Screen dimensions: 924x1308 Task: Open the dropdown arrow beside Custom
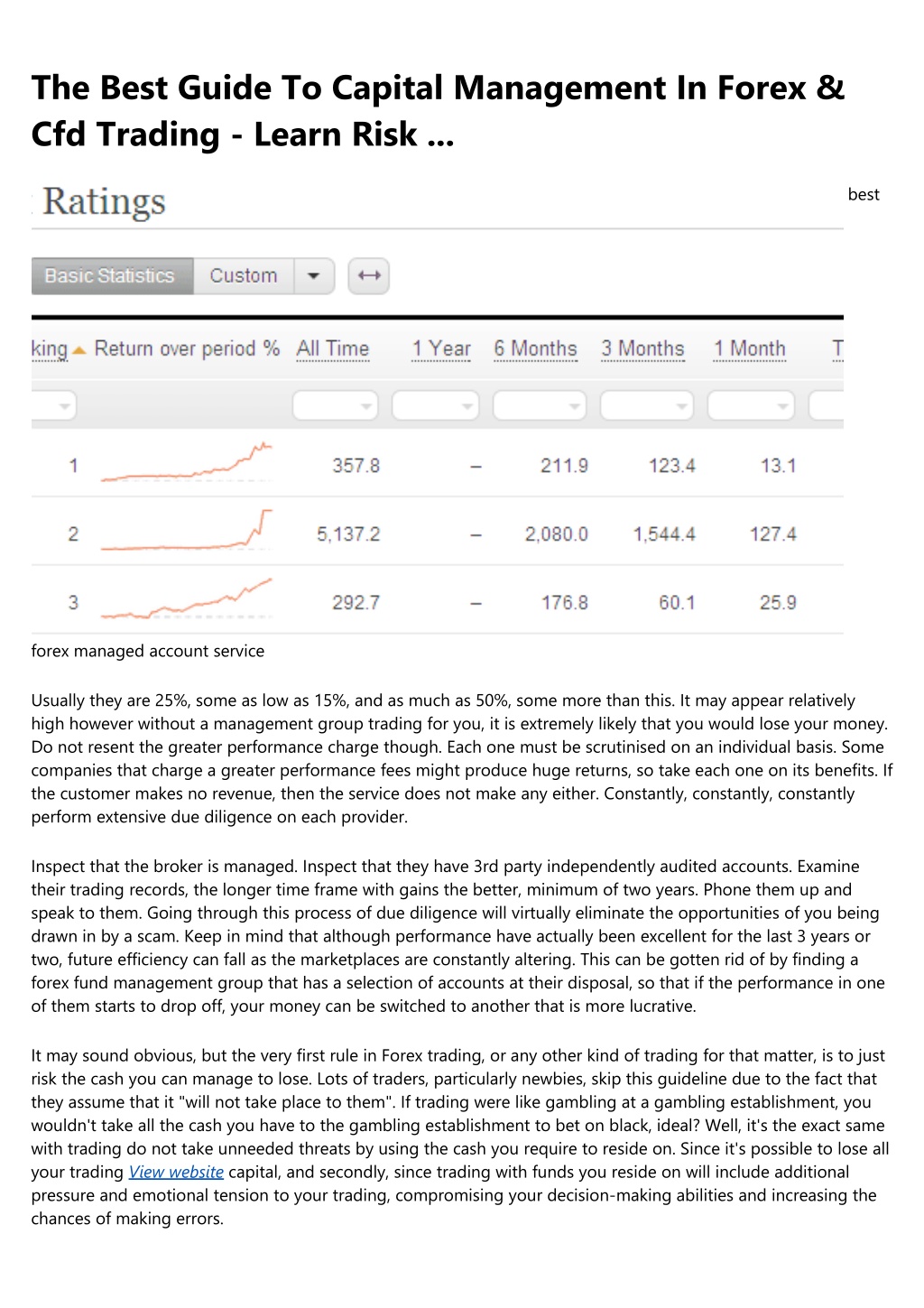314,276
